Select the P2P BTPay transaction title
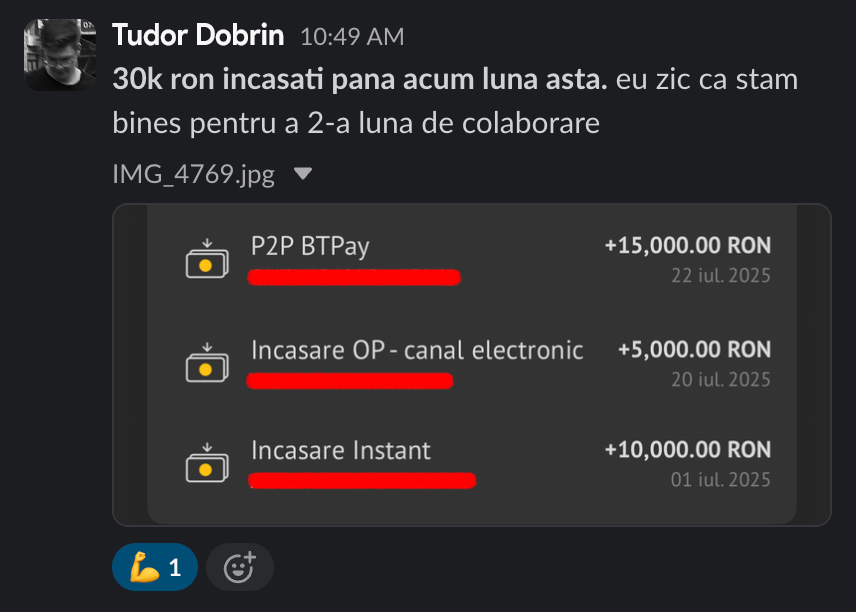The height and width of the screenshot is (612, 856). pos(310,246)
